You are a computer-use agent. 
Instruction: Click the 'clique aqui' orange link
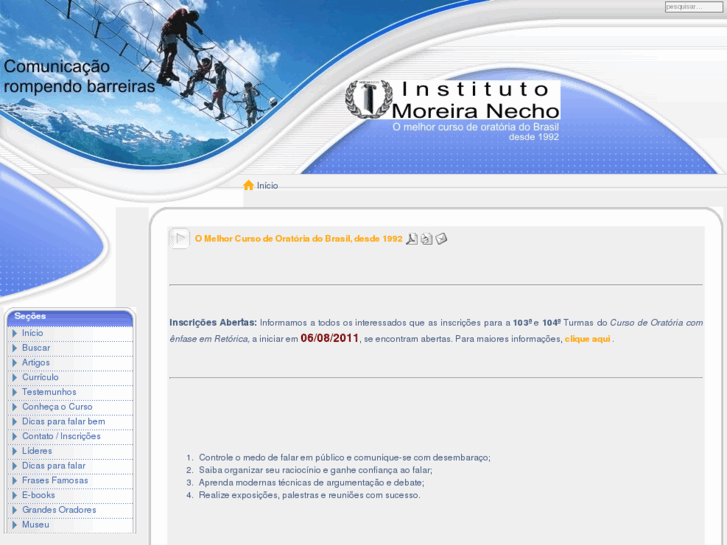coord(587,339)
